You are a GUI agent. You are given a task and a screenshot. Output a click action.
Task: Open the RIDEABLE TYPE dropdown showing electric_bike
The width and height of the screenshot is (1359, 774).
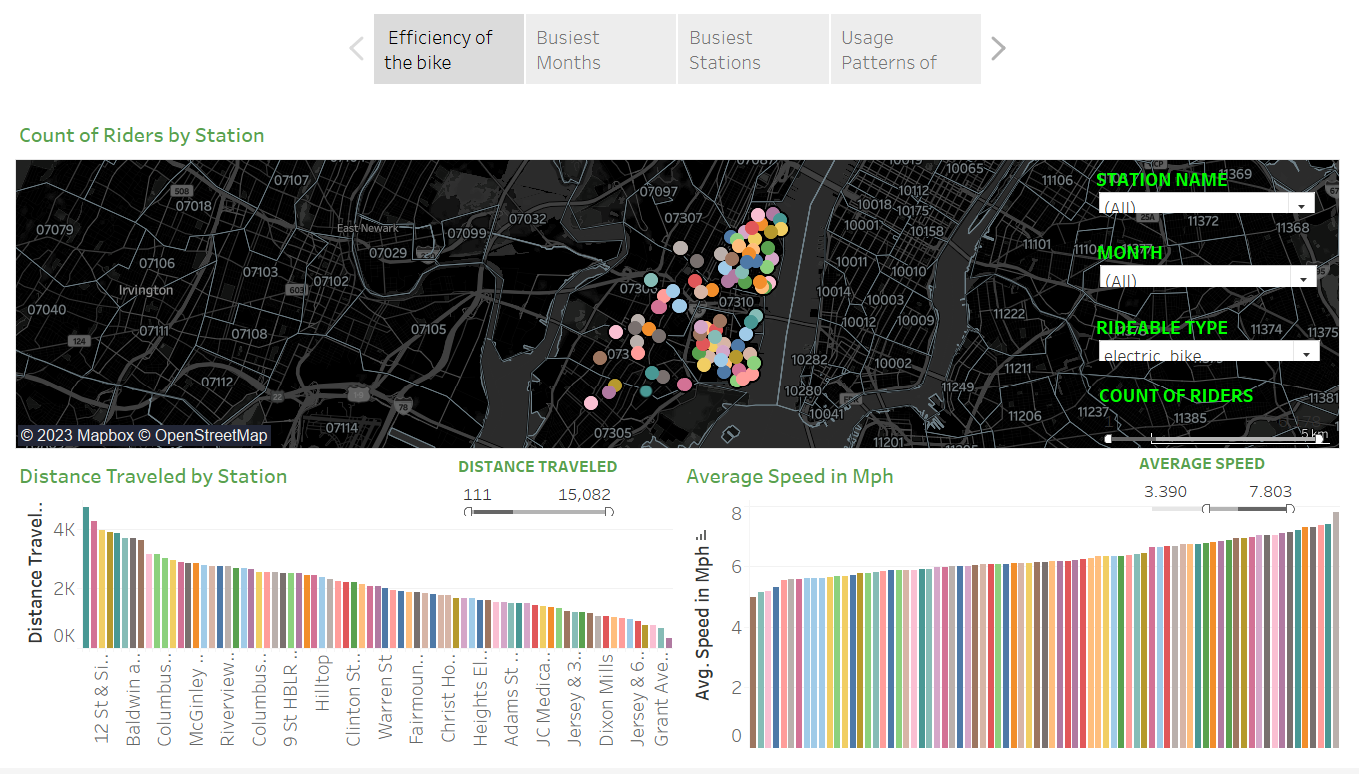pyautogui.click(x=1306, y=351)
